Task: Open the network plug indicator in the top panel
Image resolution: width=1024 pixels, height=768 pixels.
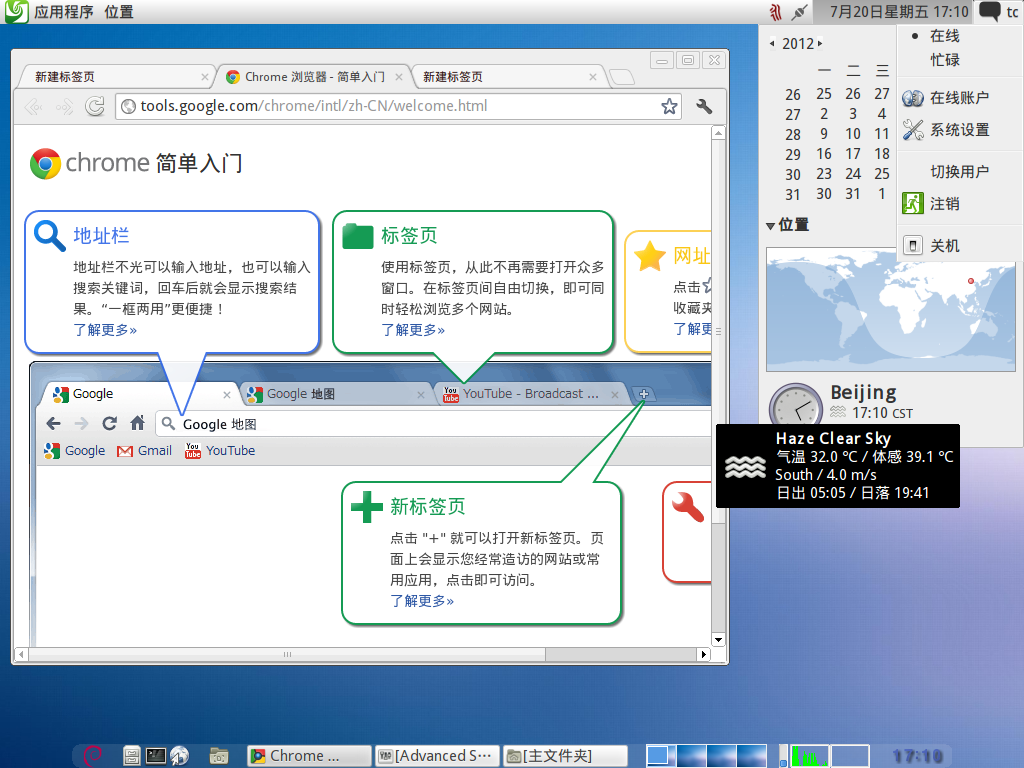Action: [799, 11]
